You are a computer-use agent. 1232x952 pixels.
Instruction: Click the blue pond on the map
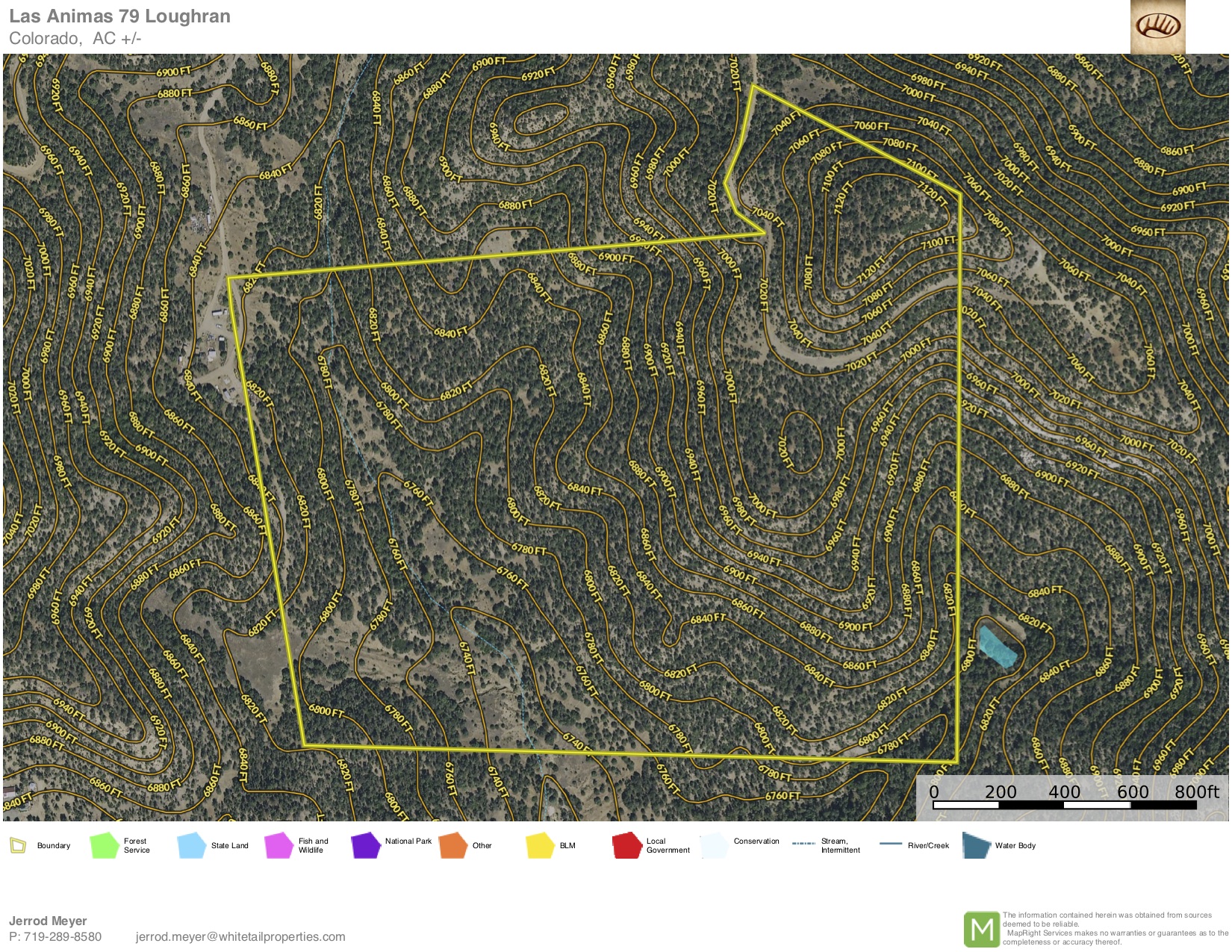tap(998, 647)
